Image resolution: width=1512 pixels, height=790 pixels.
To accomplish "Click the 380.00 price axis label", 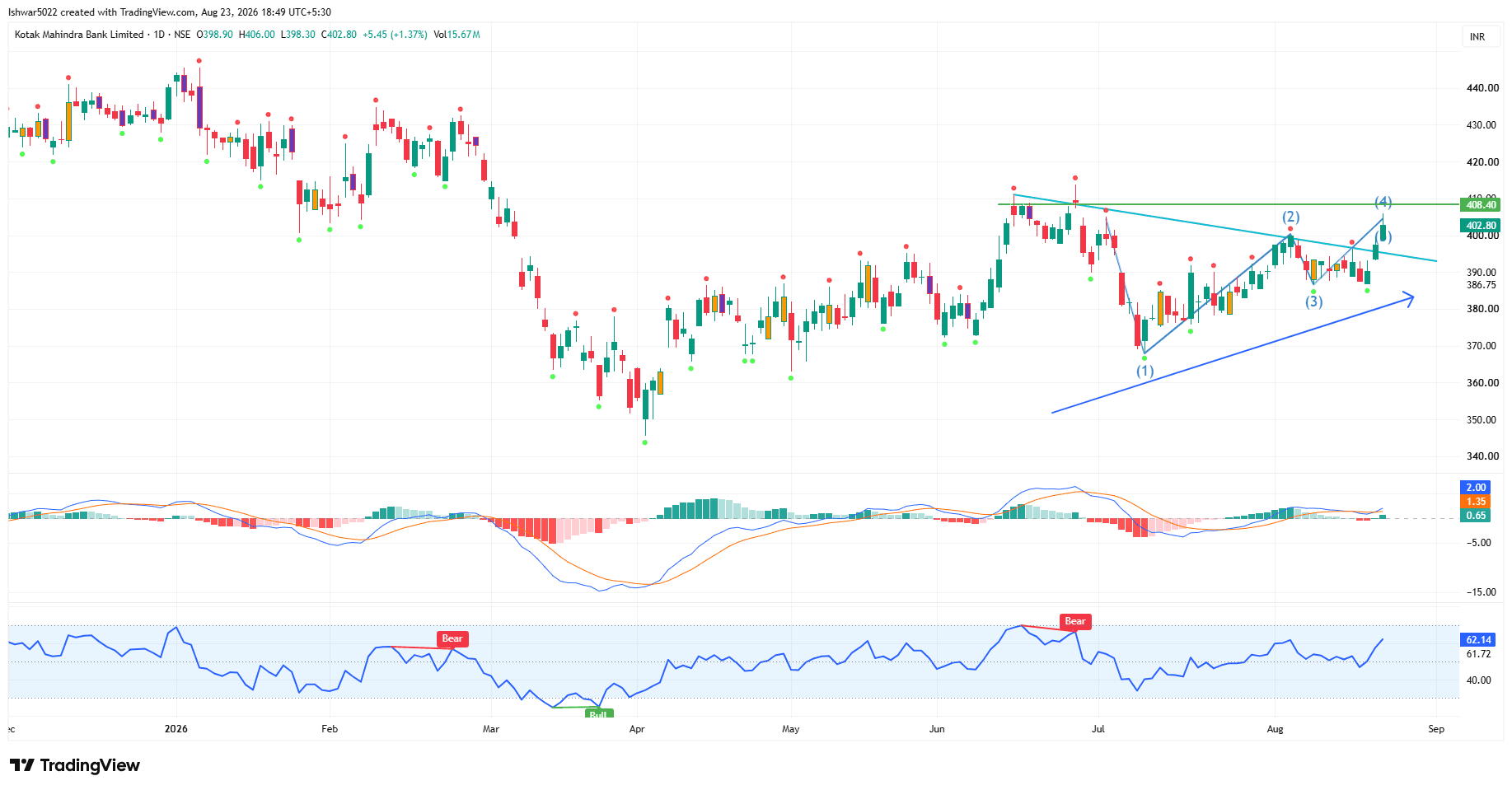I will click(1483, 309).
